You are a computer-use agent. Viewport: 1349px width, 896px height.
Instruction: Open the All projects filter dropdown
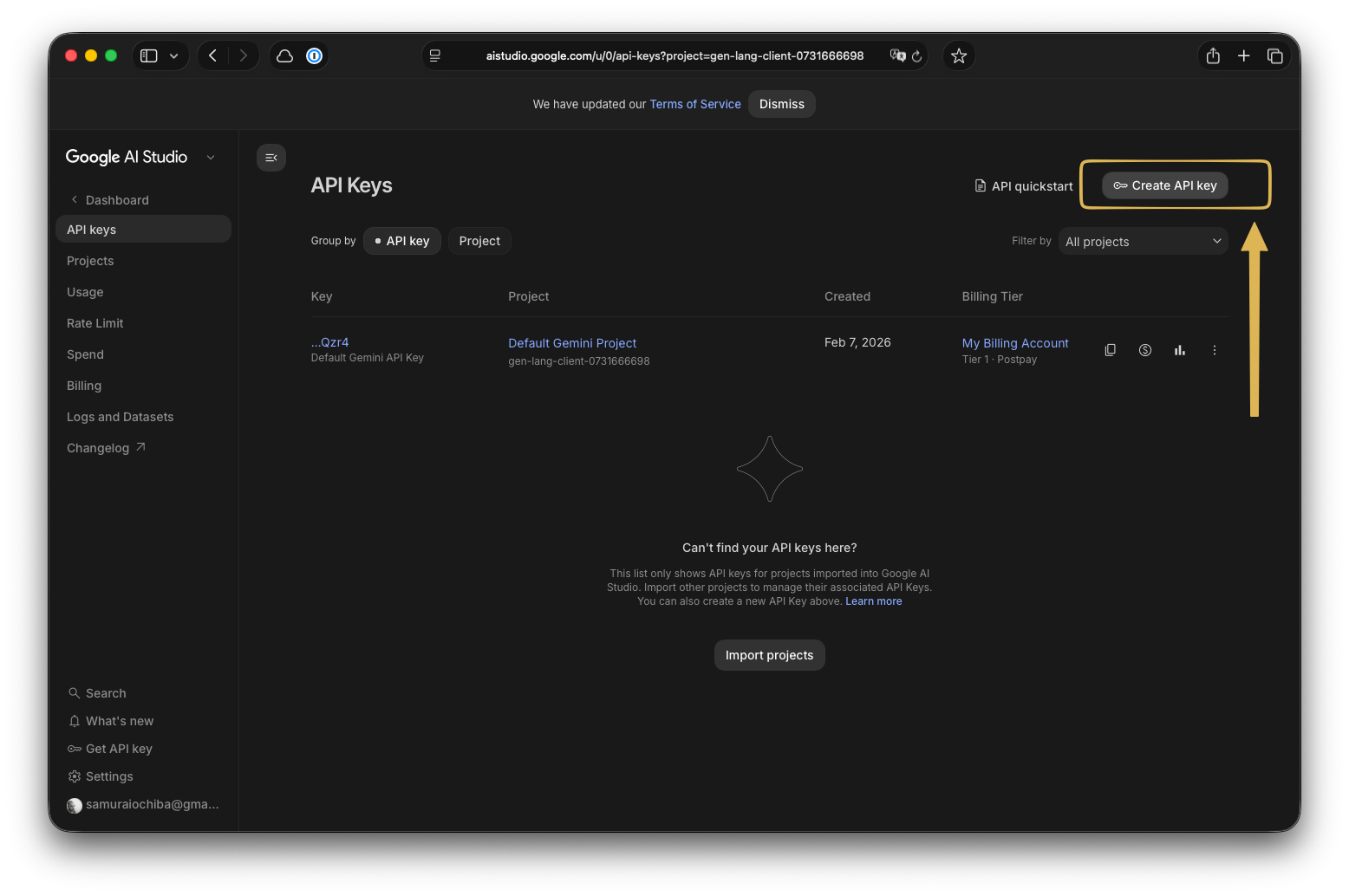tap(1143, 242)
